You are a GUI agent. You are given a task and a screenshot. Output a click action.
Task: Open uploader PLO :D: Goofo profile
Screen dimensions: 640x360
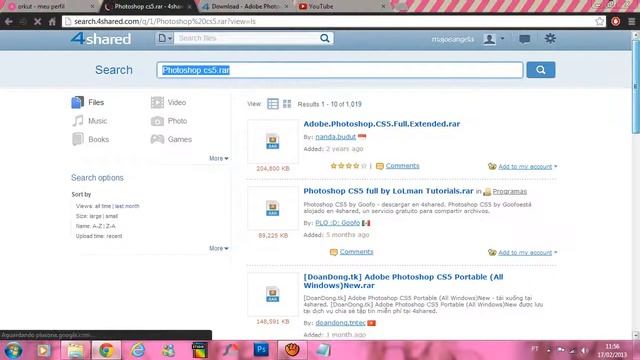pos(338,223)
